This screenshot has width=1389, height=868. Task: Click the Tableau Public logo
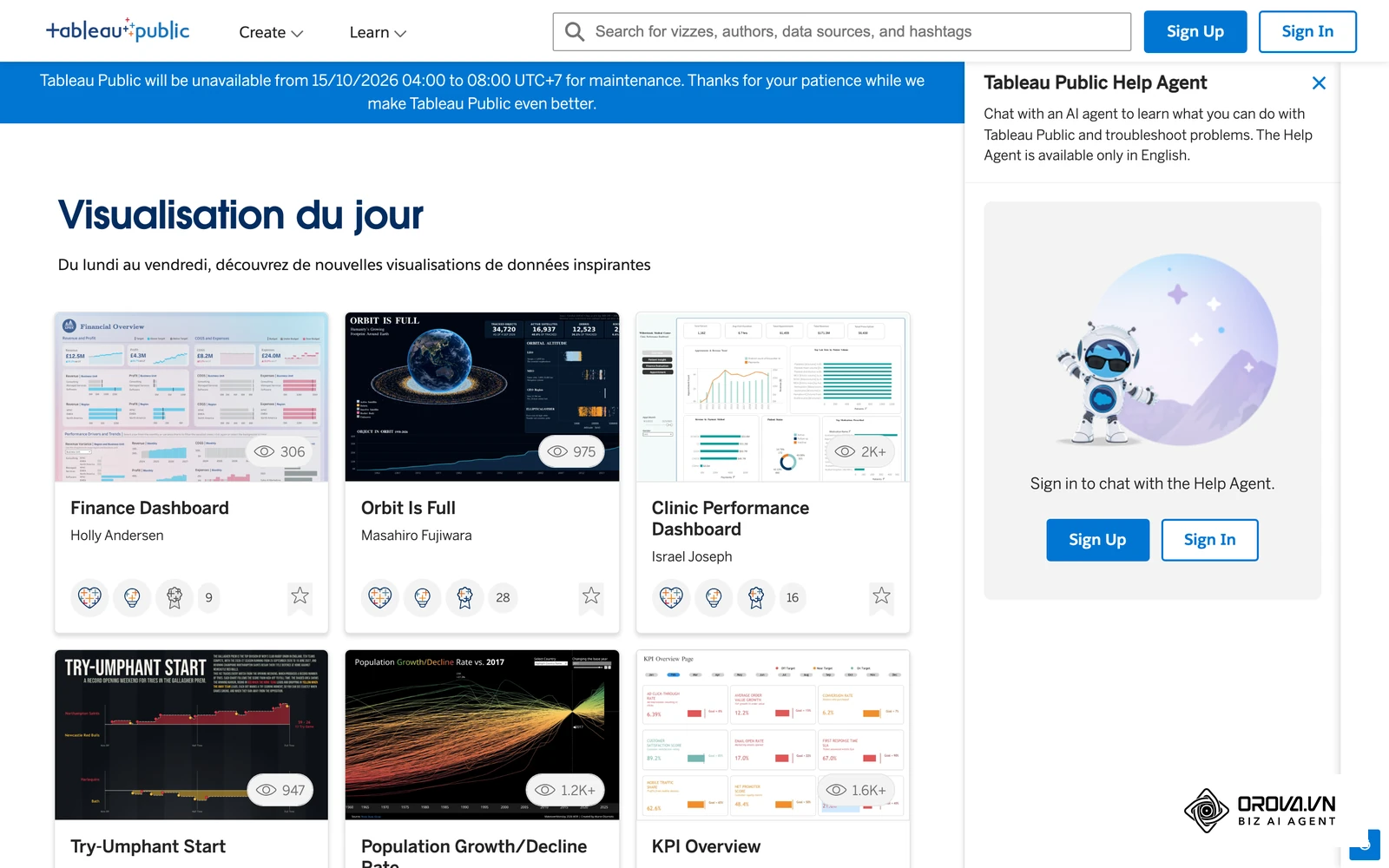(117, 30)
